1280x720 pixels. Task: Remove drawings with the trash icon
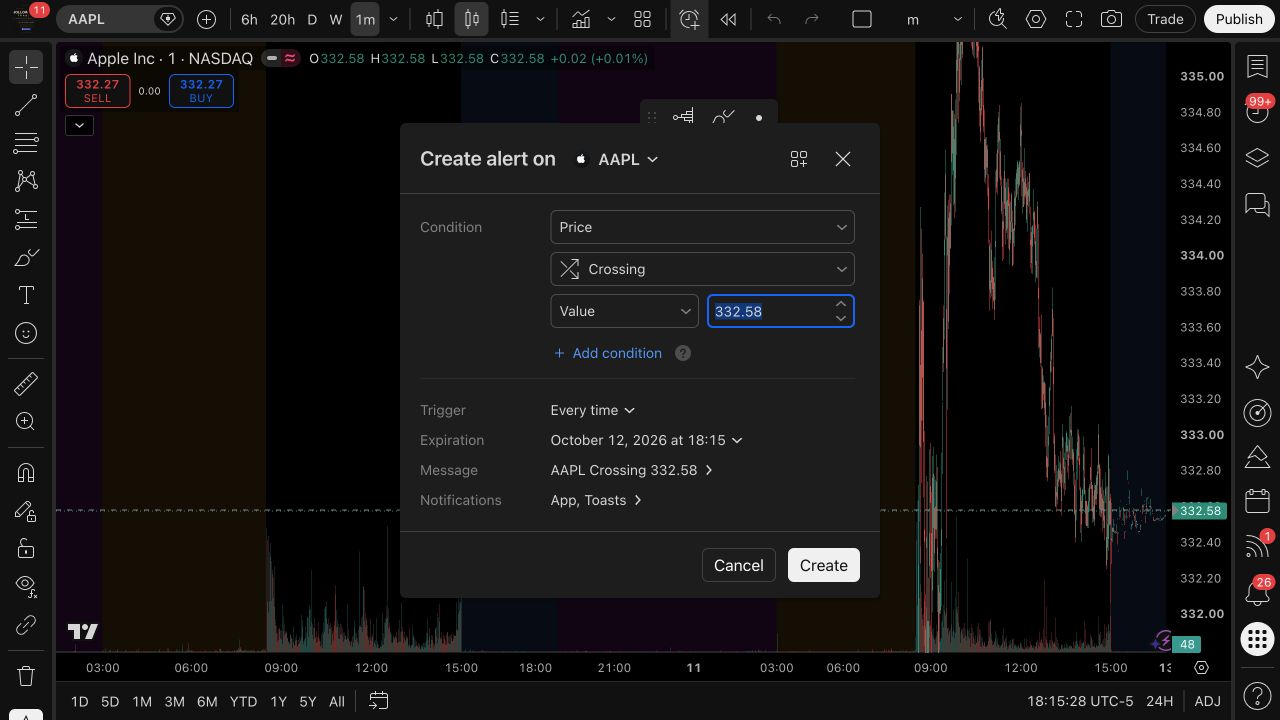26,675
